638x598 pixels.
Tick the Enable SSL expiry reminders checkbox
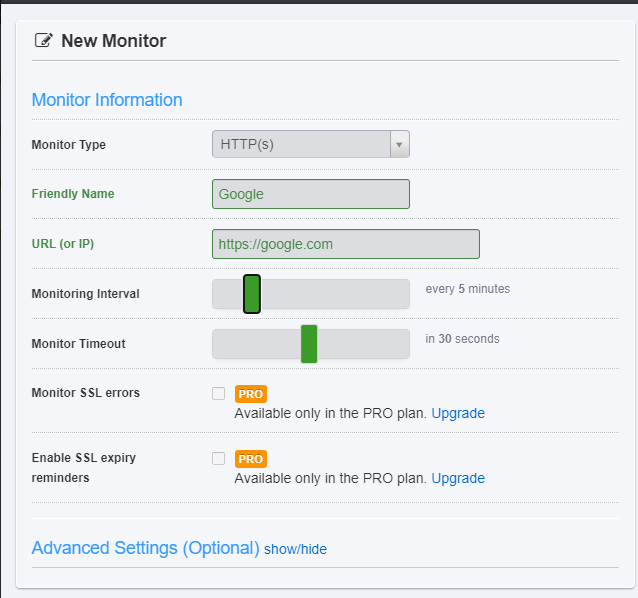(x=218, y=458)
